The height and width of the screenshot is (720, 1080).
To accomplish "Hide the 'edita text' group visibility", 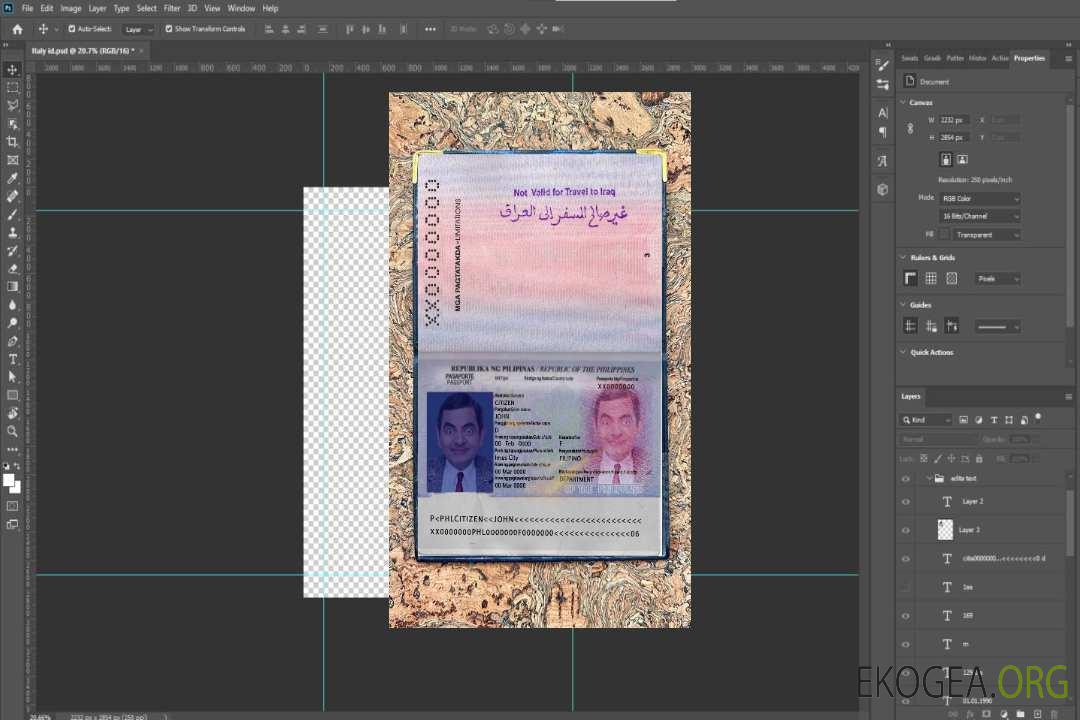I will point(906,479).
